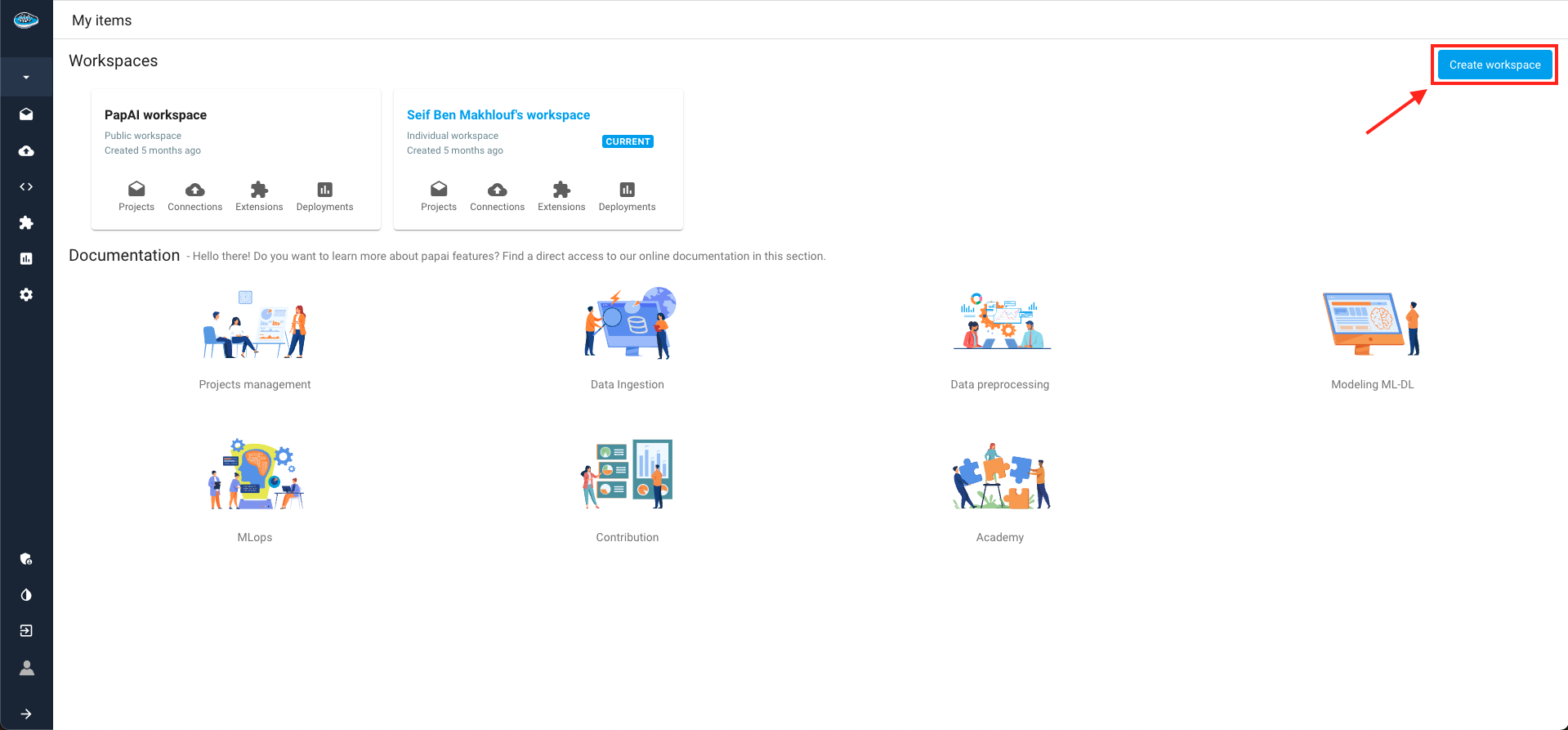The width and height of the screenshot is (1568, 730).
Task: Open Projects from the sidebar icon
Action: [26, 114]
